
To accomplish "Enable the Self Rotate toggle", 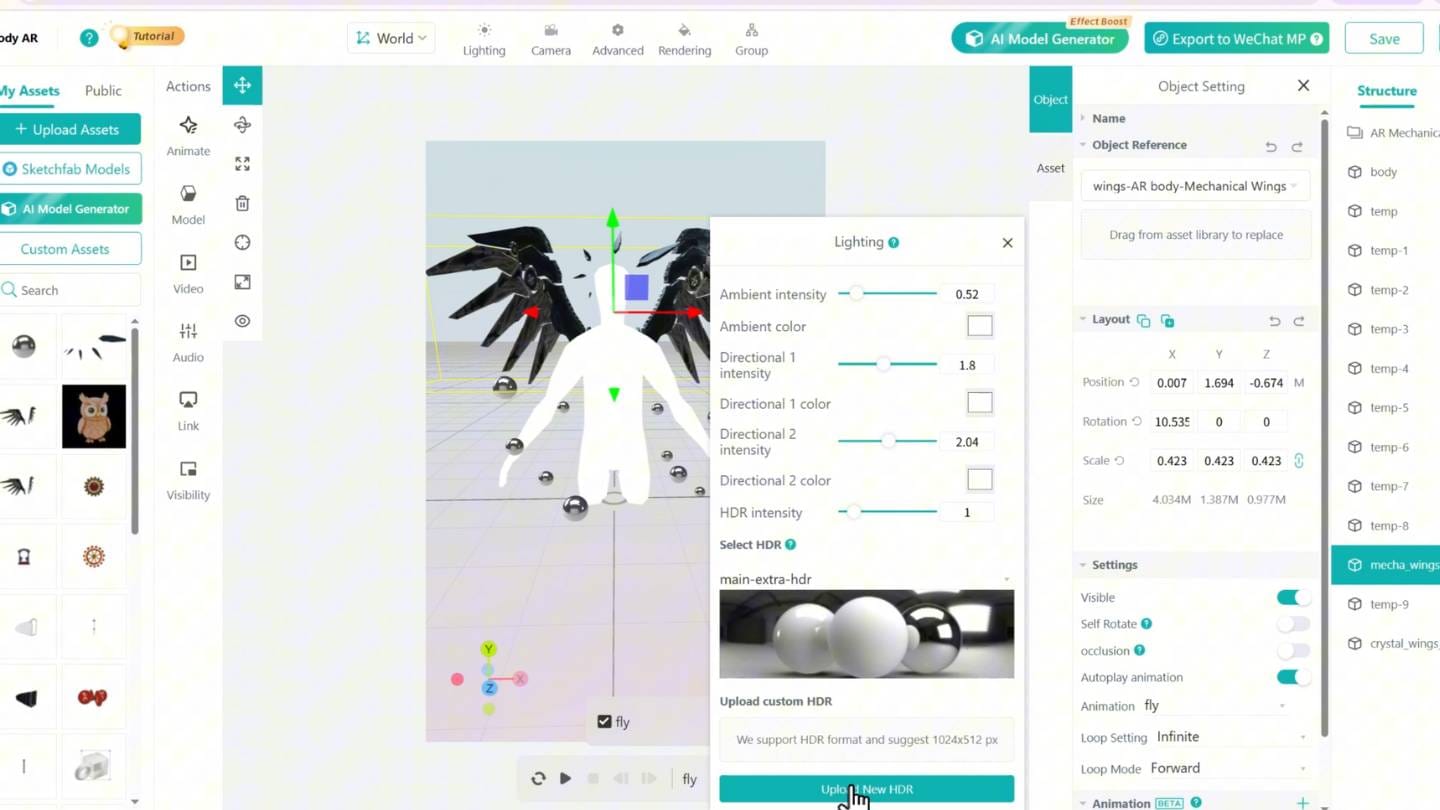I will pos(1293,623).
